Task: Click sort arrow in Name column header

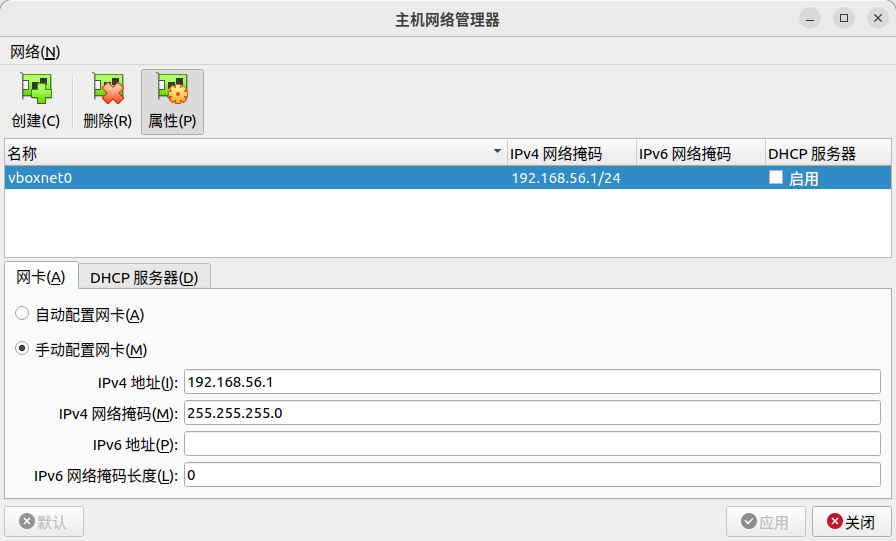Action: pyautogui.click(x=498, y=153)
